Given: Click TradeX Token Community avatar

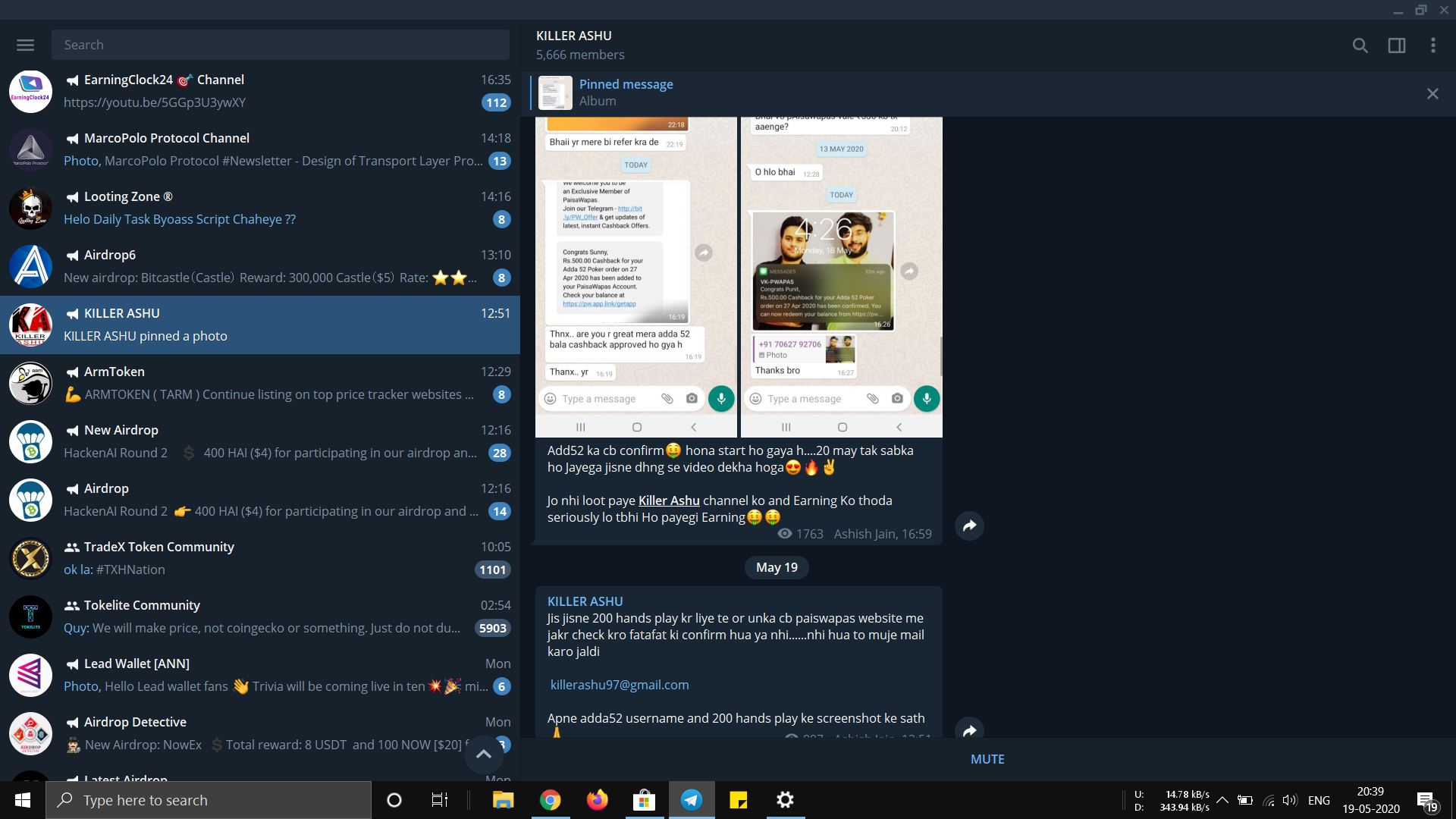Looking at the screenshot, I should coord(30,558).
